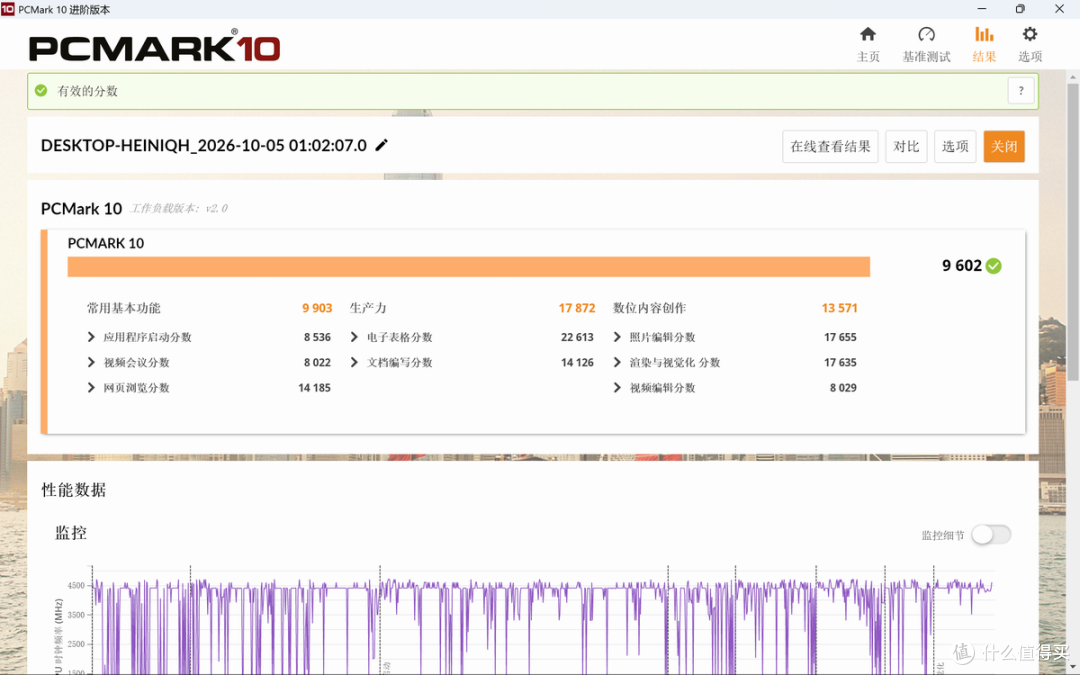Image resolution: width=1080 pixels, height=675 pixels.
Task: Click the PCMark 10 logo
Action: [x=154, y=47]
